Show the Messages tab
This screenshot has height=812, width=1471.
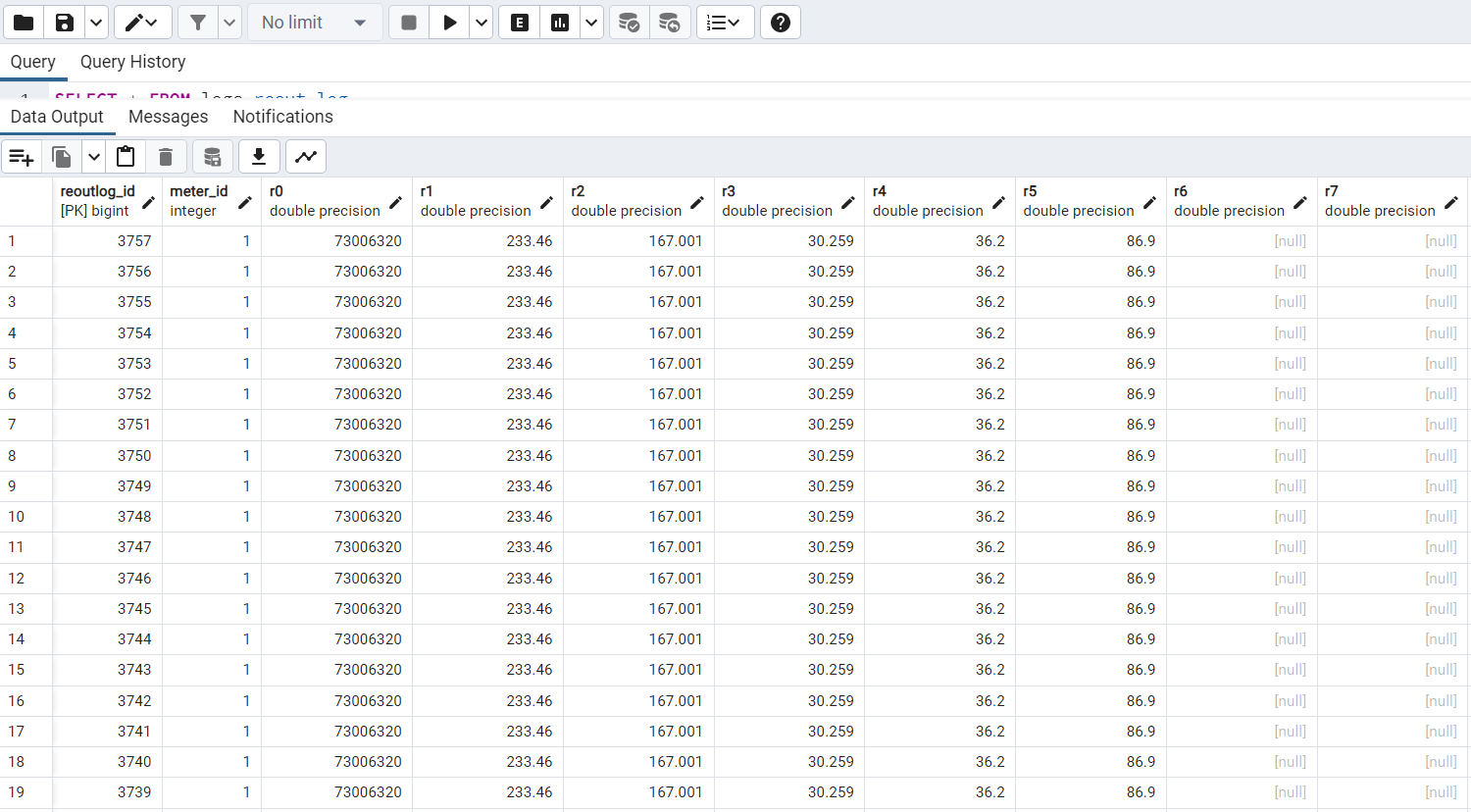[169, 117]
